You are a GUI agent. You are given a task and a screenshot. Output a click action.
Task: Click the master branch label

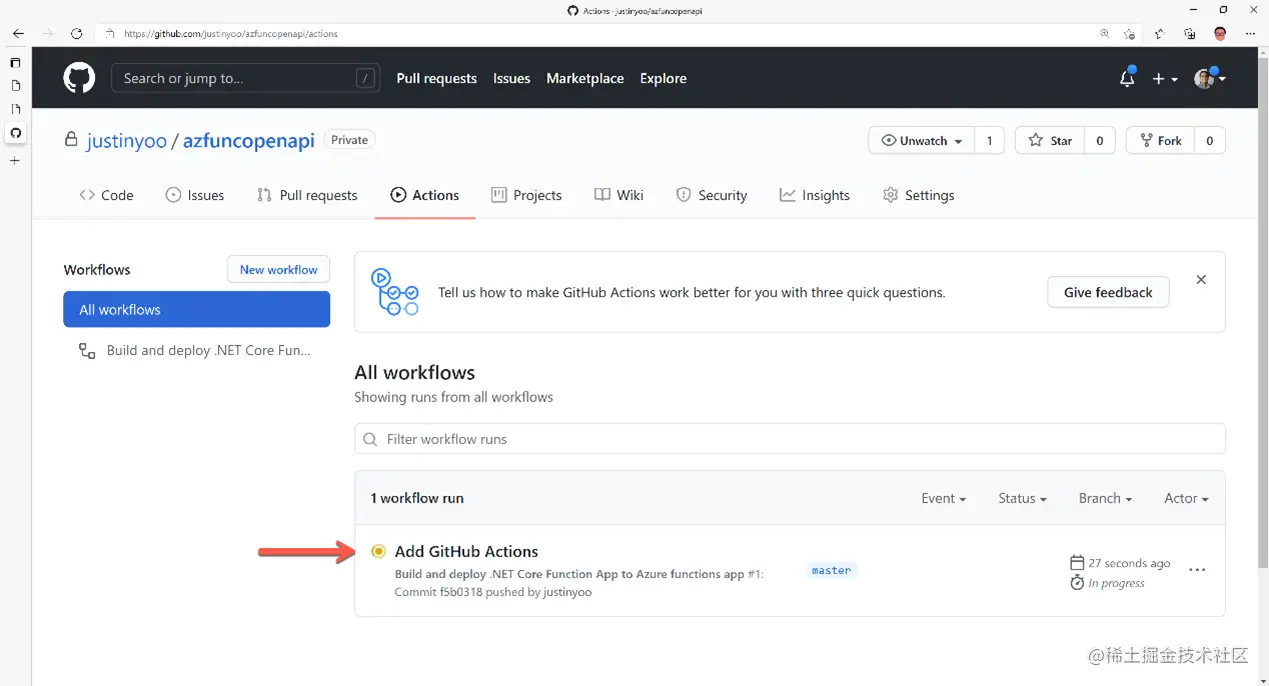831,570
